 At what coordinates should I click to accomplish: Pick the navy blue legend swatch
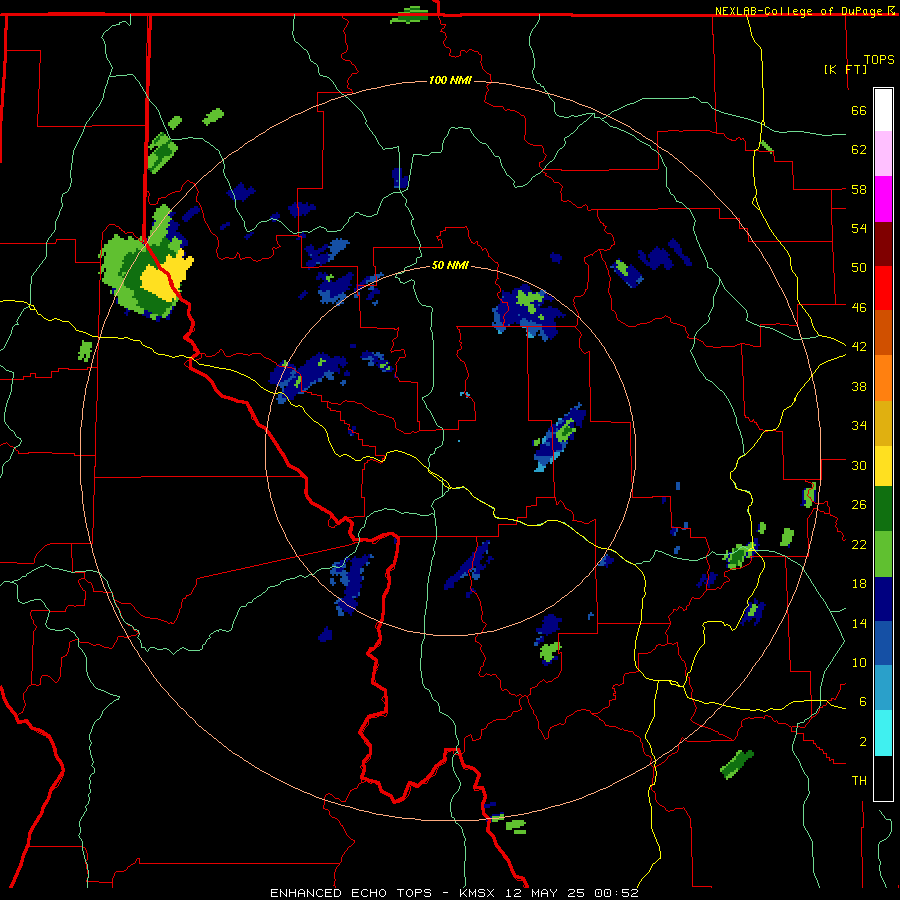(x=883, y=599)
